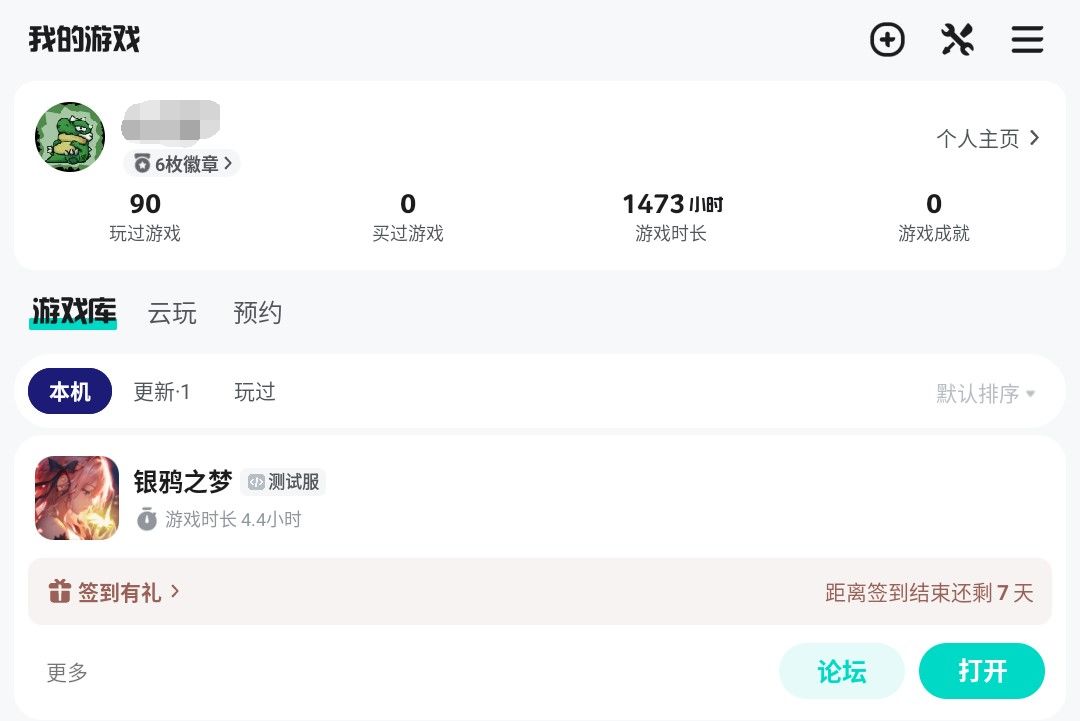1080x721 pixels.
Task: Tap the green dinosaur profile avatar
Action: pyautogui.click(x=70, y=137)
